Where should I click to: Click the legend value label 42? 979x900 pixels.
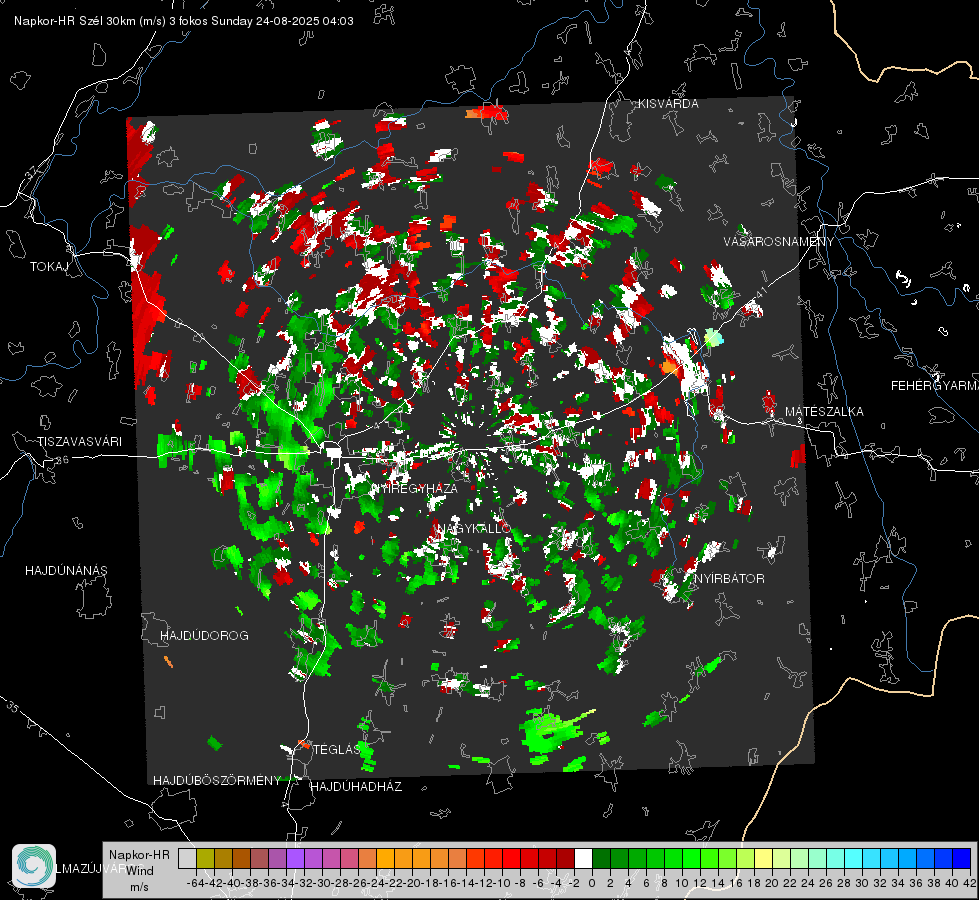[x=969, y=883]
